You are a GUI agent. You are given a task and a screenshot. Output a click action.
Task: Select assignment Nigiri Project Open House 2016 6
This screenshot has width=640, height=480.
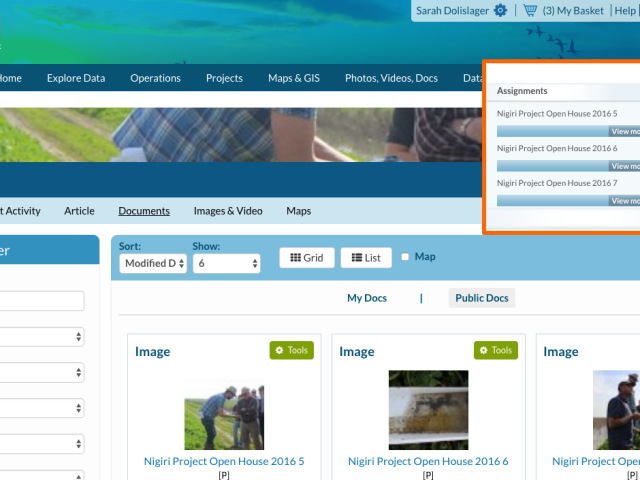[557, 148]
